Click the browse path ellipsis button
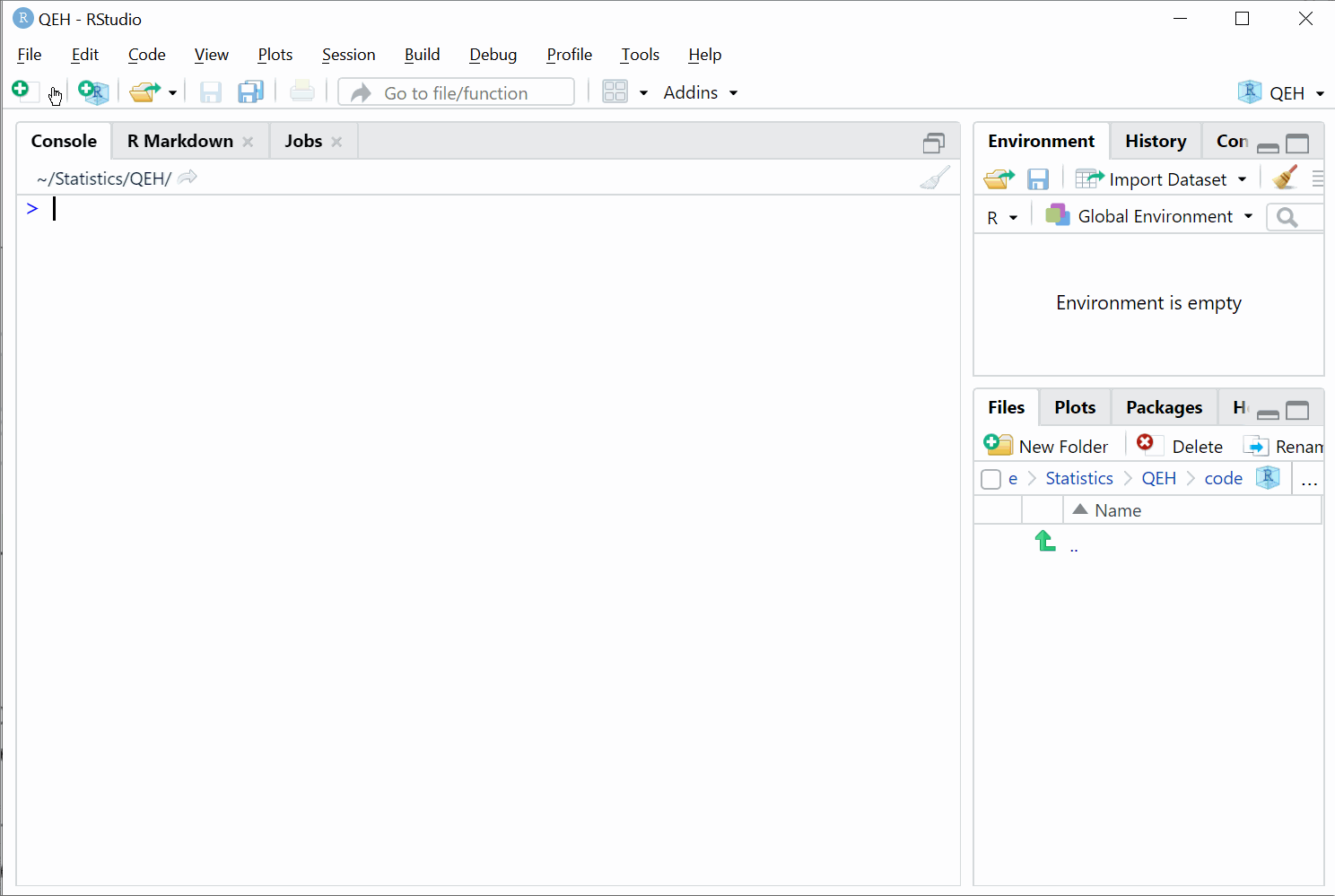 (x=1309, y=482)
